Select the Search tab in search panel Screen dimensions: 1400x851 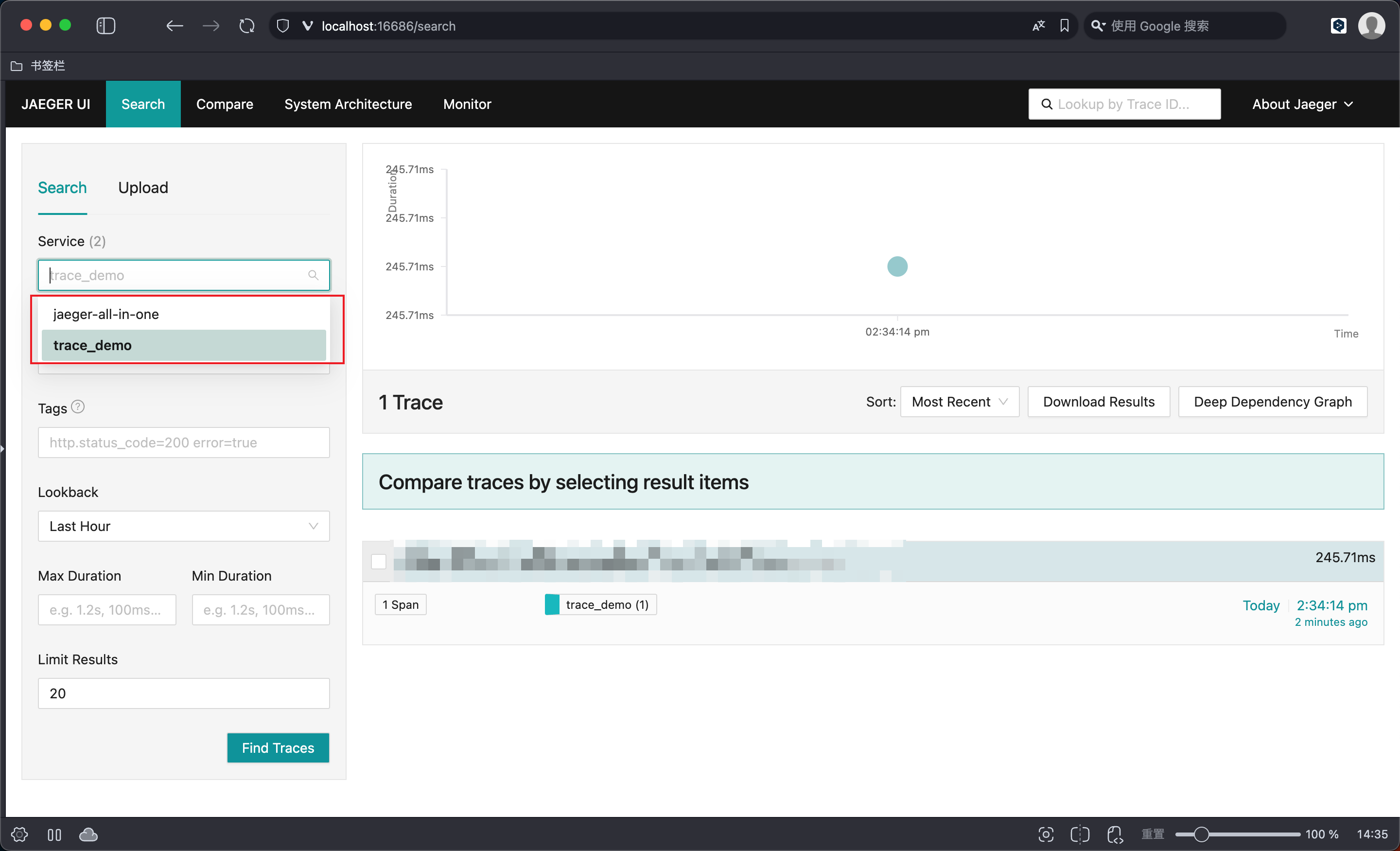(62, 188)
